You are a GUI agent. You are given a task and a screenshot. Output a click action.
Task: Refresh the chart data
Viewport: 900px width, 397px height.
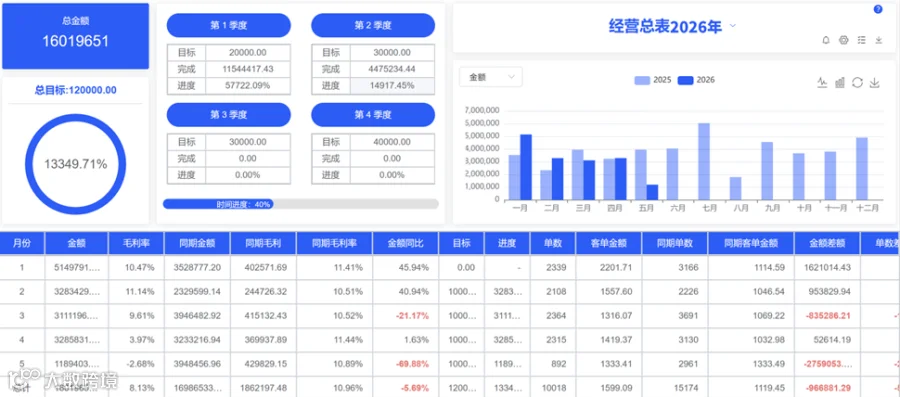(x=858, y=83)
